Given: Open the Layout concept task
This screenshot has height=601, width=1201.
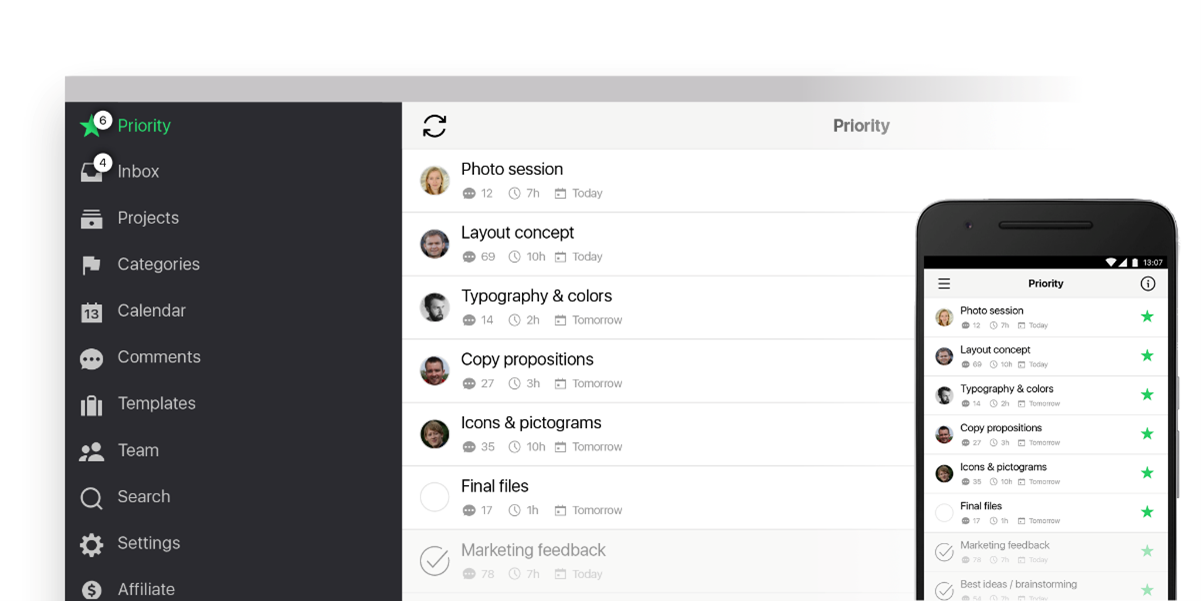Looking at the screenshot, I should coord(517,233).
